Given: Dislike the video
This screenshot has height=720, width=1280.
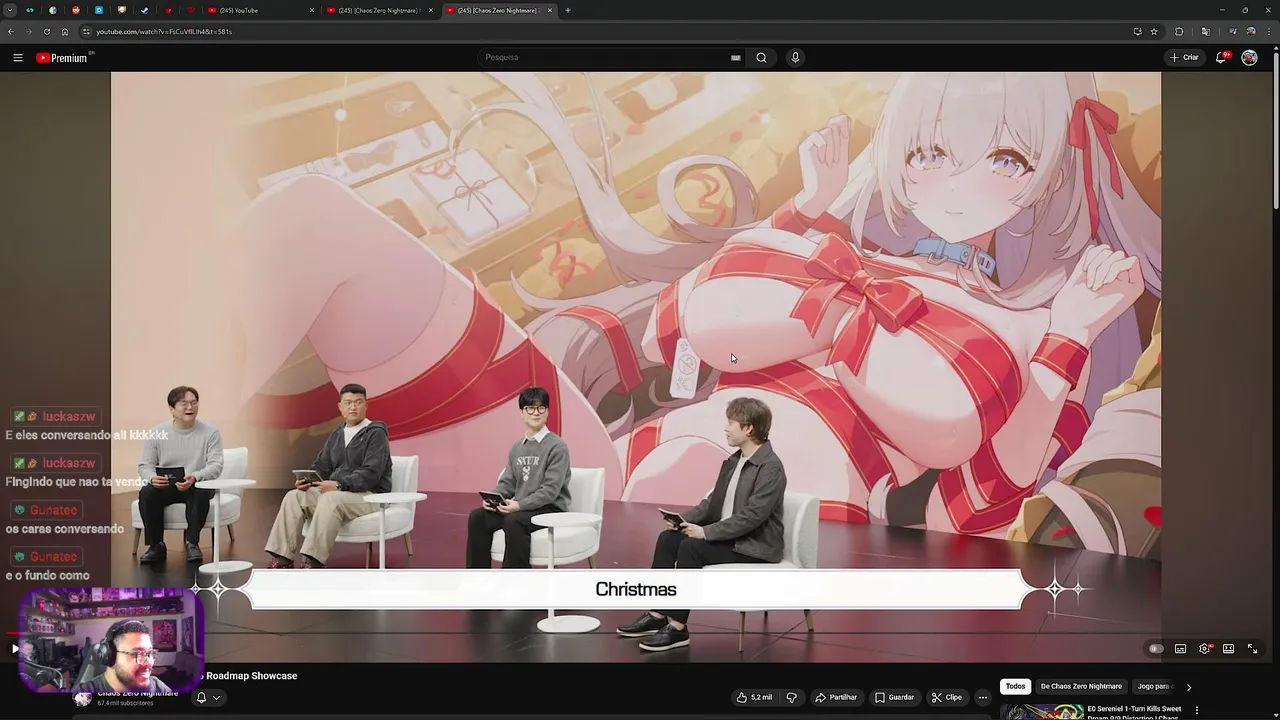Looking at the screenshot, I should pyautogui.click(x=791, y=697).
